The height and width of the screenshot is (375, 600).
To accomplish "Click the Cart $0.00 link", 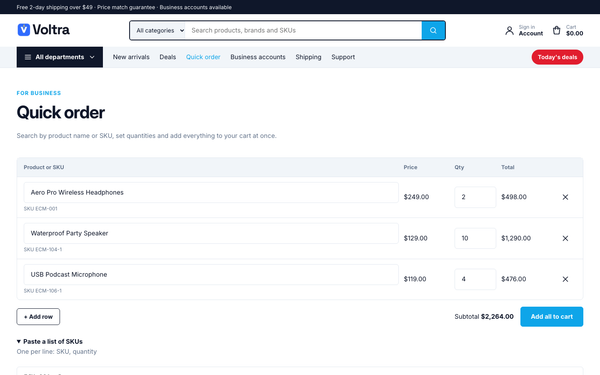I will [568, 30].
